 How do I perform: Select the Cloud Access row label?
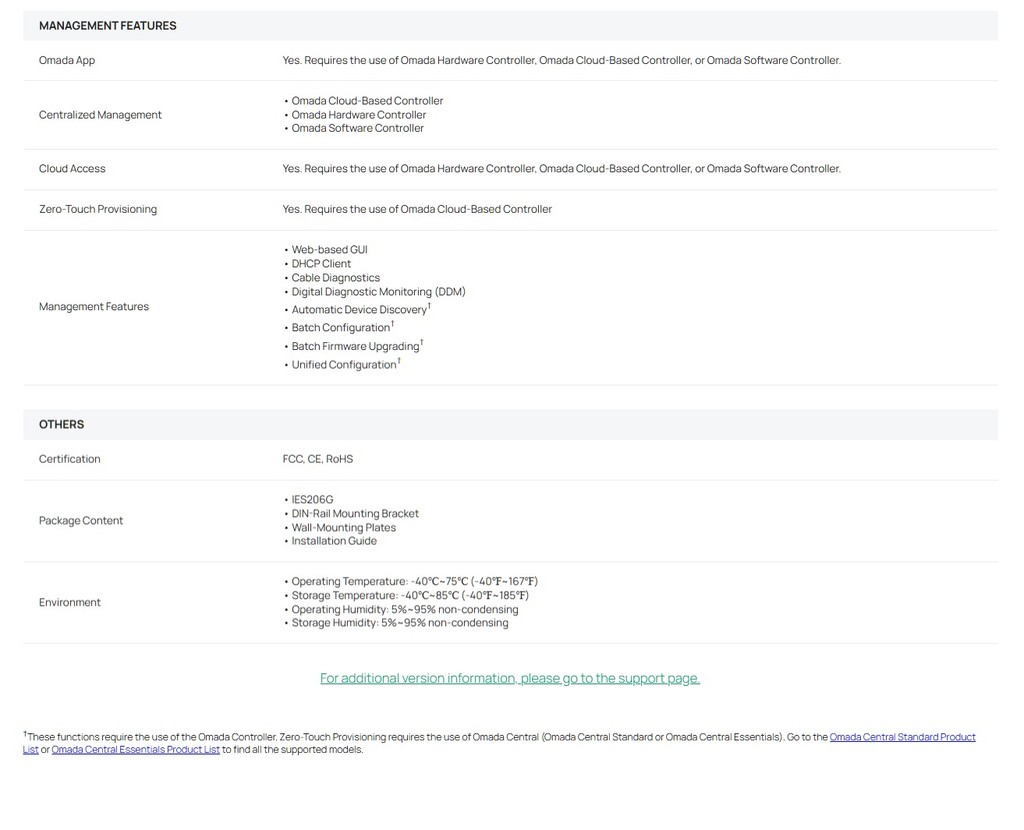point(72,168)
